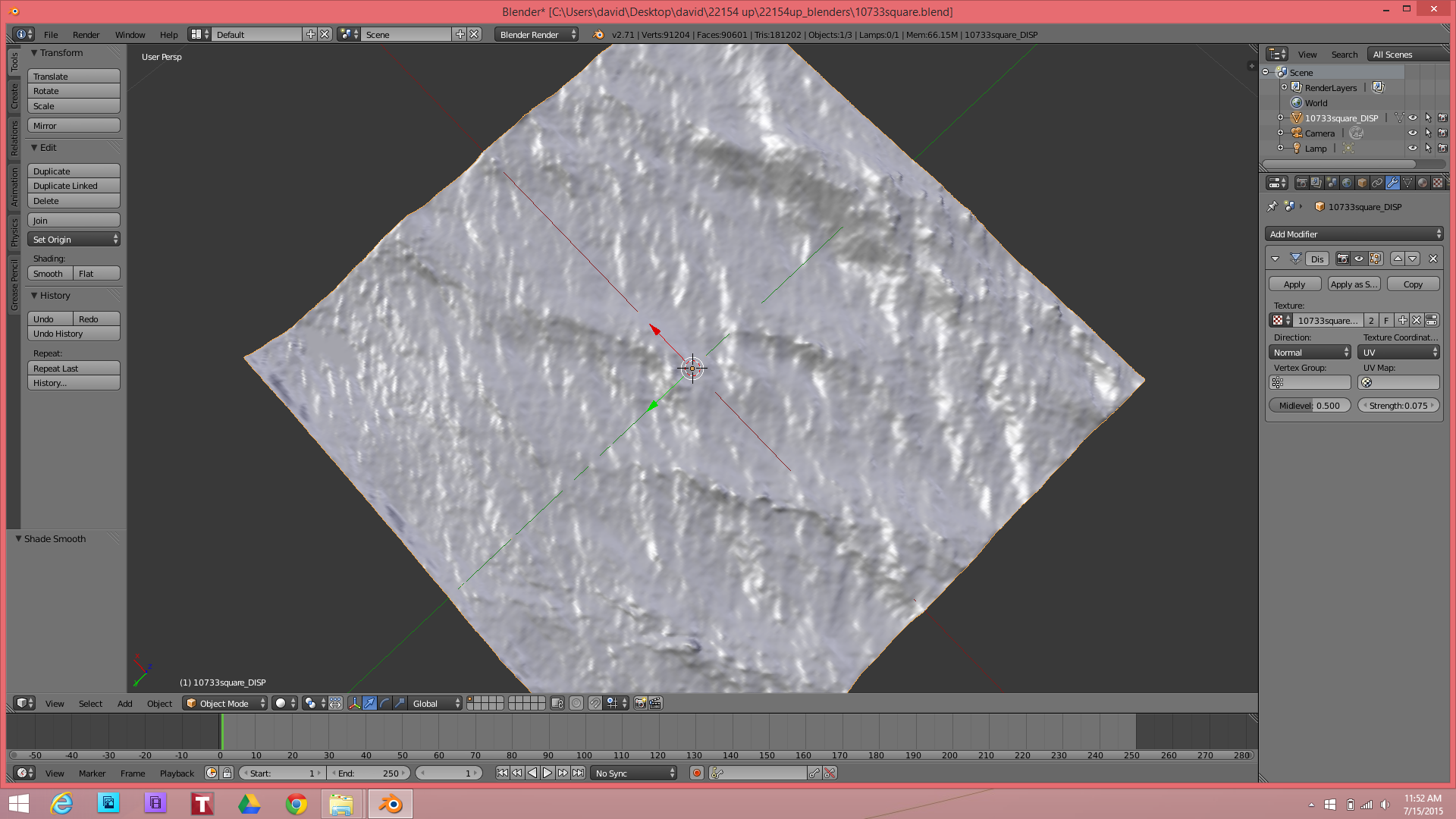1456x819 pixels.
Task: Toggle Lamp visibility eye icon
Action: (x=1413, y=148)
